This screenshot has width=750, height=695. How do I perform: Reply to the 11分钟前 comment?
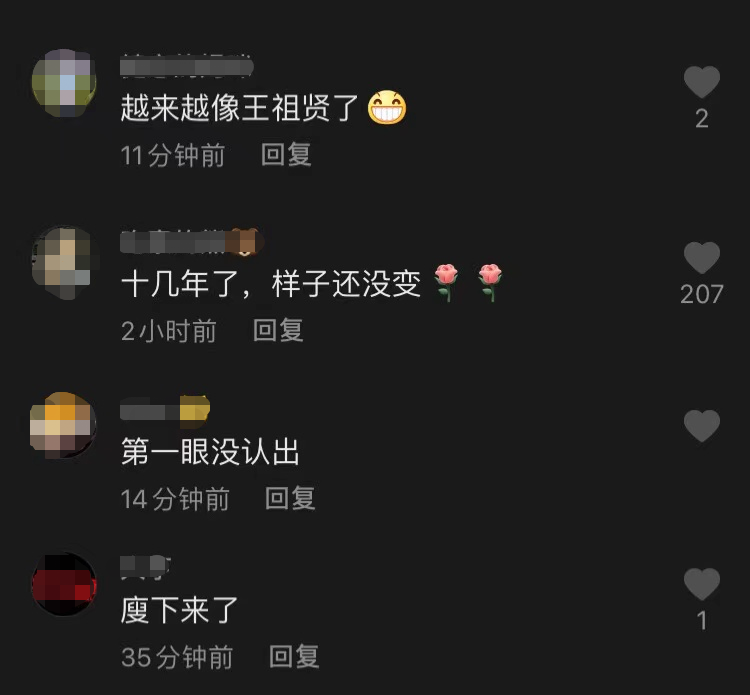click(x=286, y=155)
